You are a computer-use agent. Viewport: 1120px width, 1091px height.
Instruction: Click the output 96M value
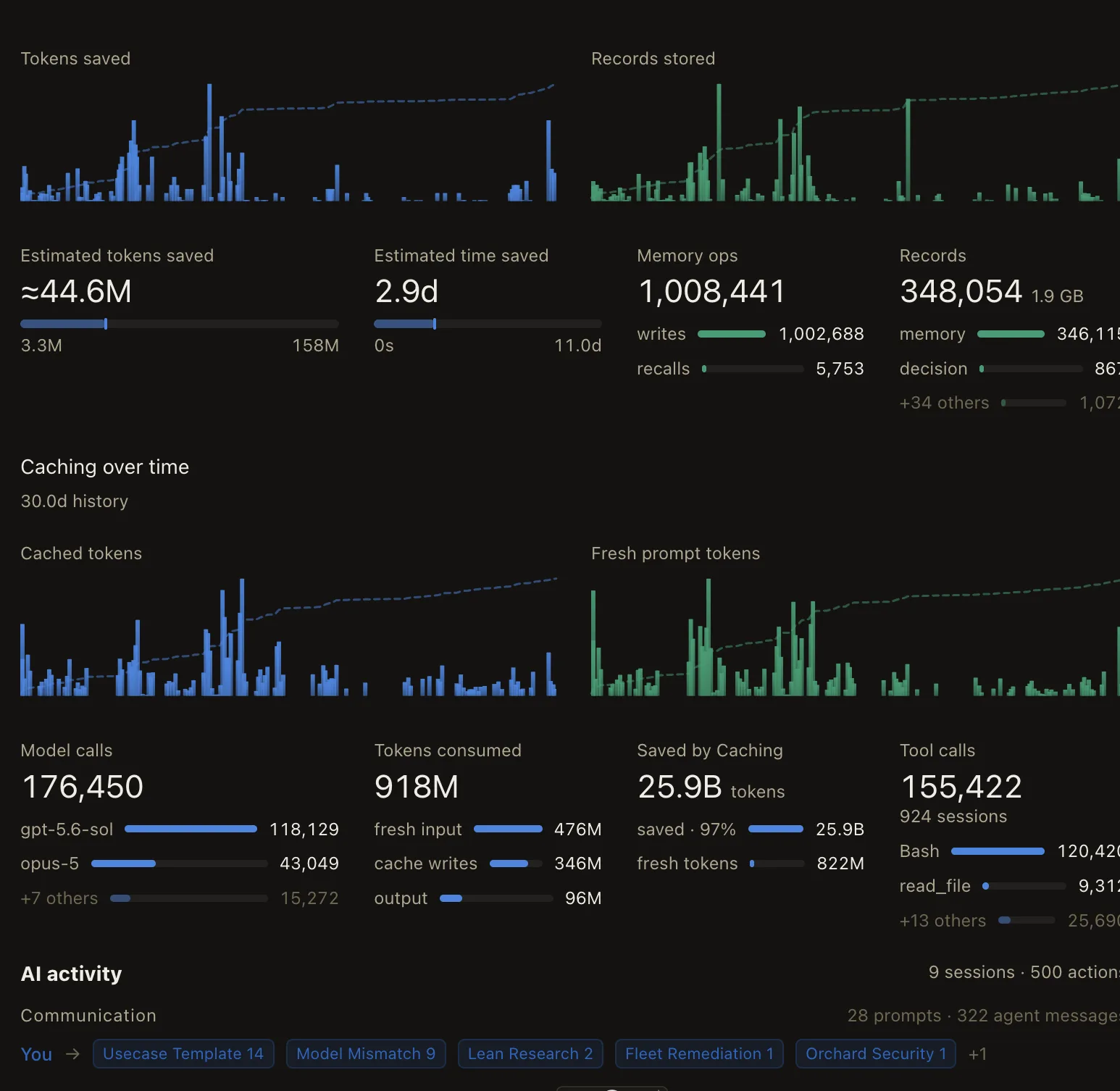click(x=583, y=898)
